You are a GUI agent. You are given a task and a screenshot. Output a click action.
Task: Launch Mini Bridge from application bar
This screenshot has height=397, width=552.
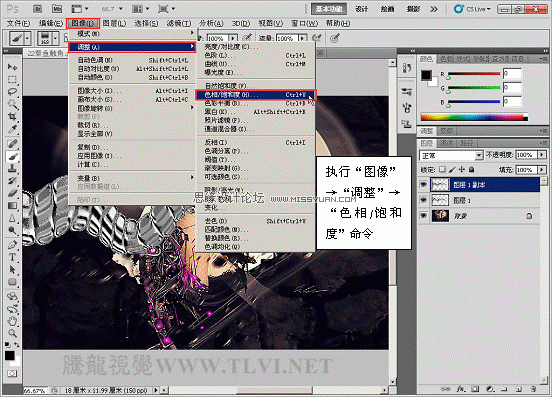coord(57,9)
